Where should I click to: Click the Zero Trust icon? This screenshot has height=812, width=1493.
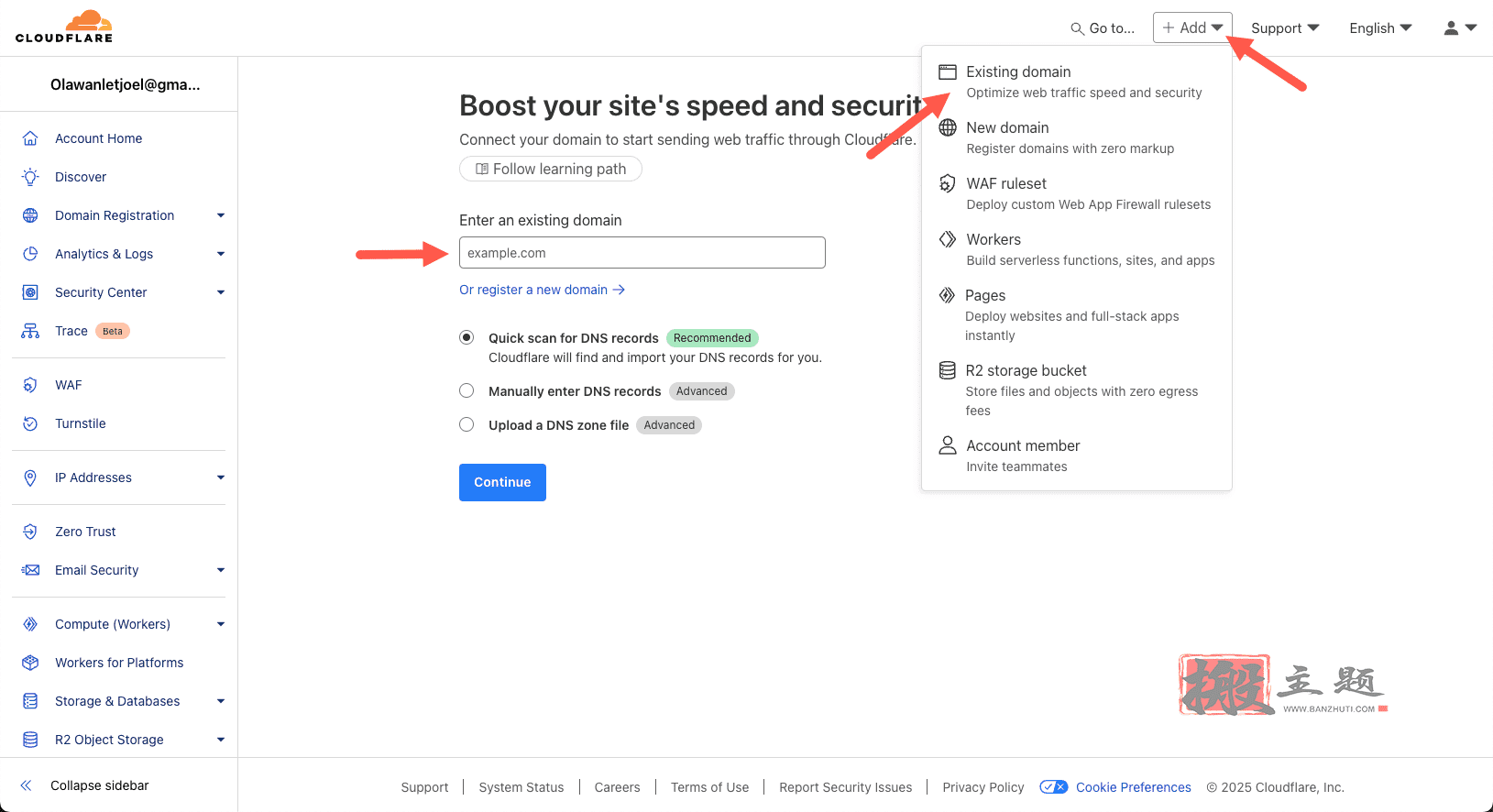(x=30, y=532)
